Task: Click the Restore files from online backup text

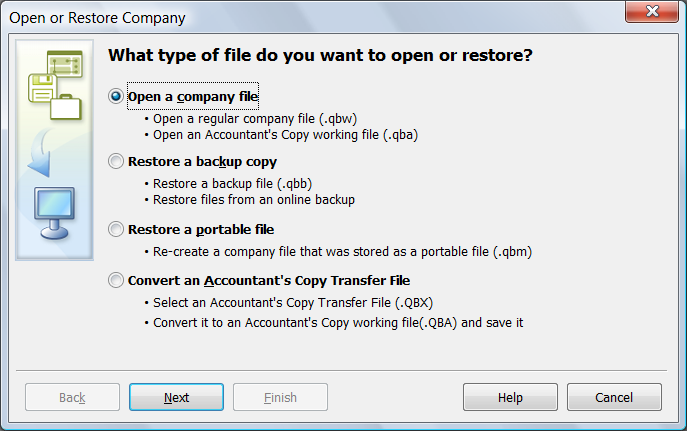Action: (253, 199)
